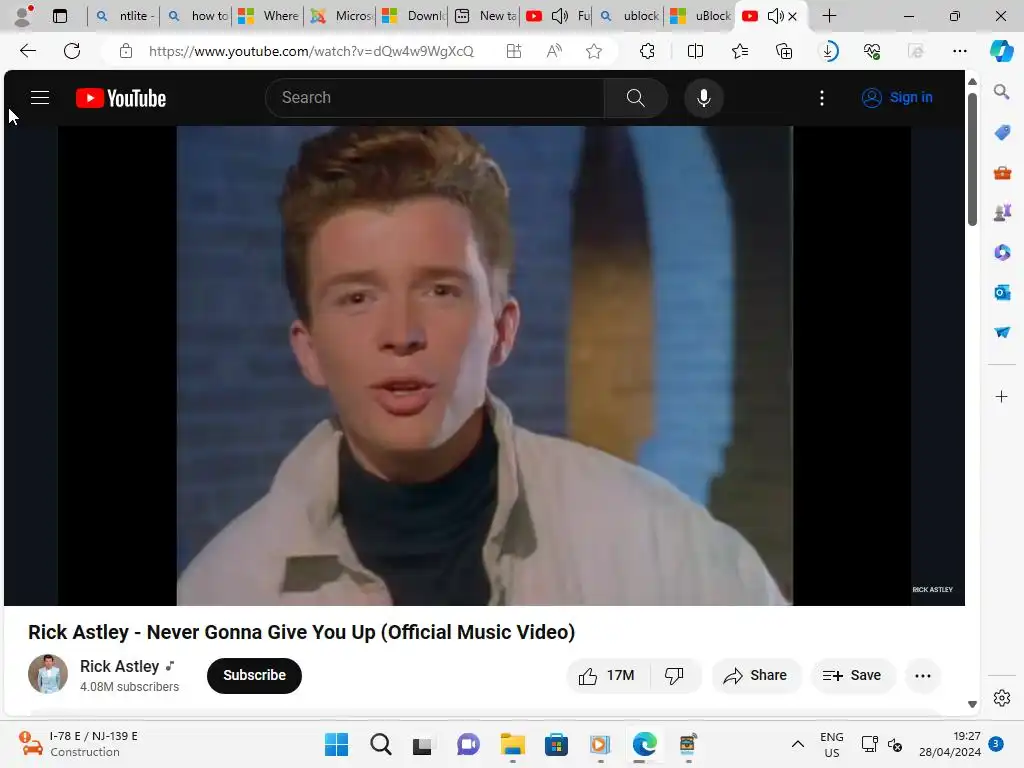Open the YouTube guide hamburger menu
Screen dimensions: 1024x768
point(40,98)
